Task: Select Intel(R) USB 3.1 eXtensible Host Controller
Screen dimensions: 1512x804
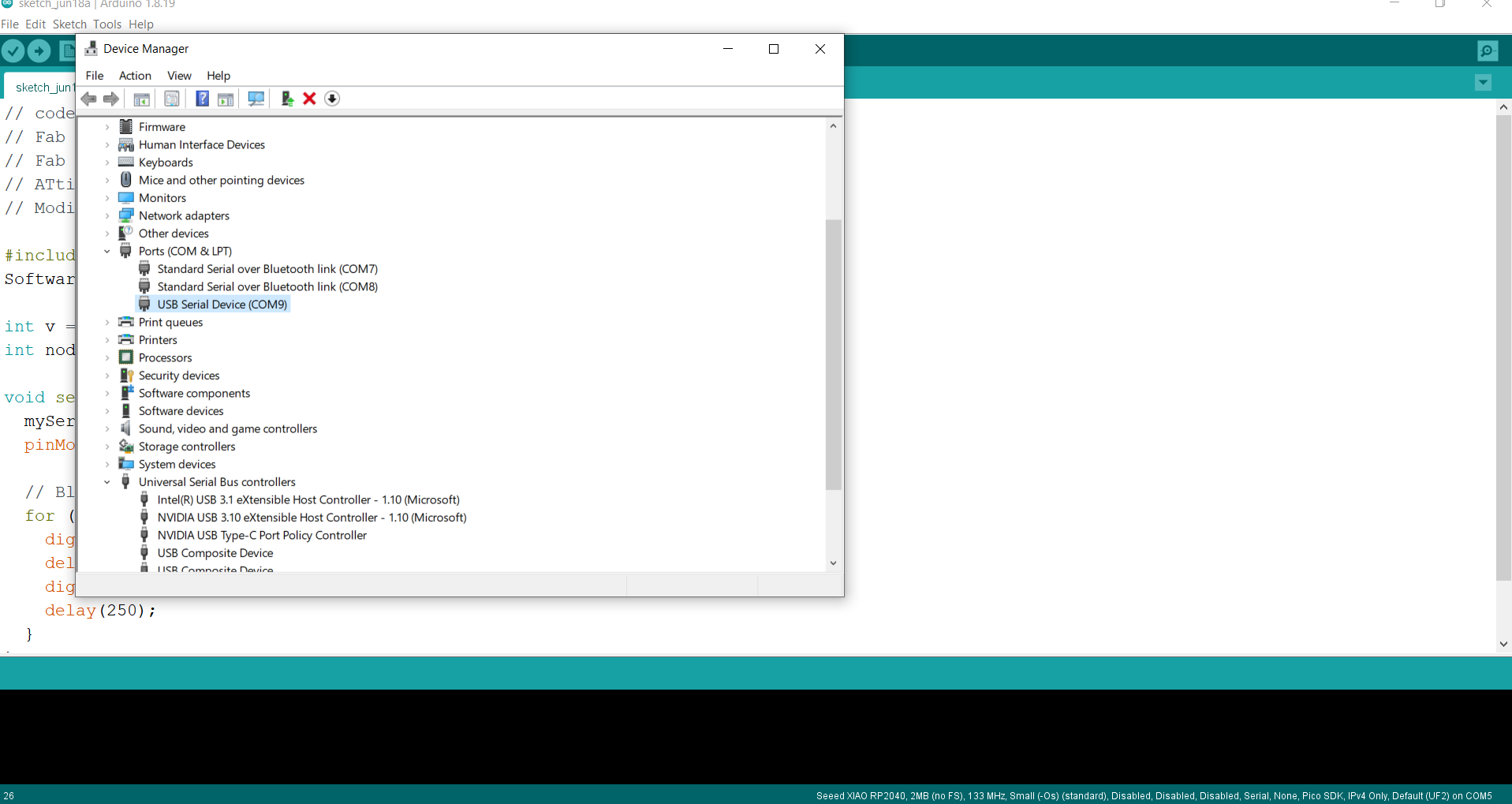Action: [308, 499]
